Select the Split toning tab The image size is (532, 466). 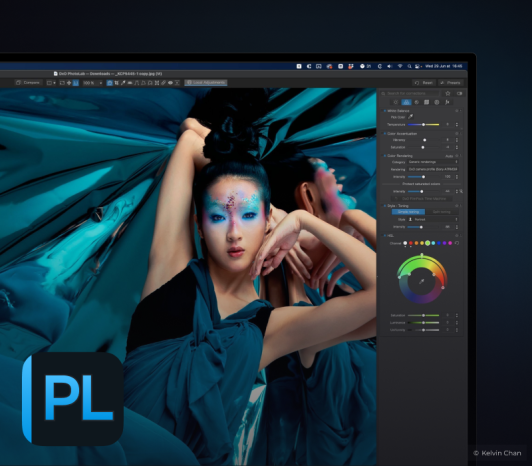pos(441,212)
